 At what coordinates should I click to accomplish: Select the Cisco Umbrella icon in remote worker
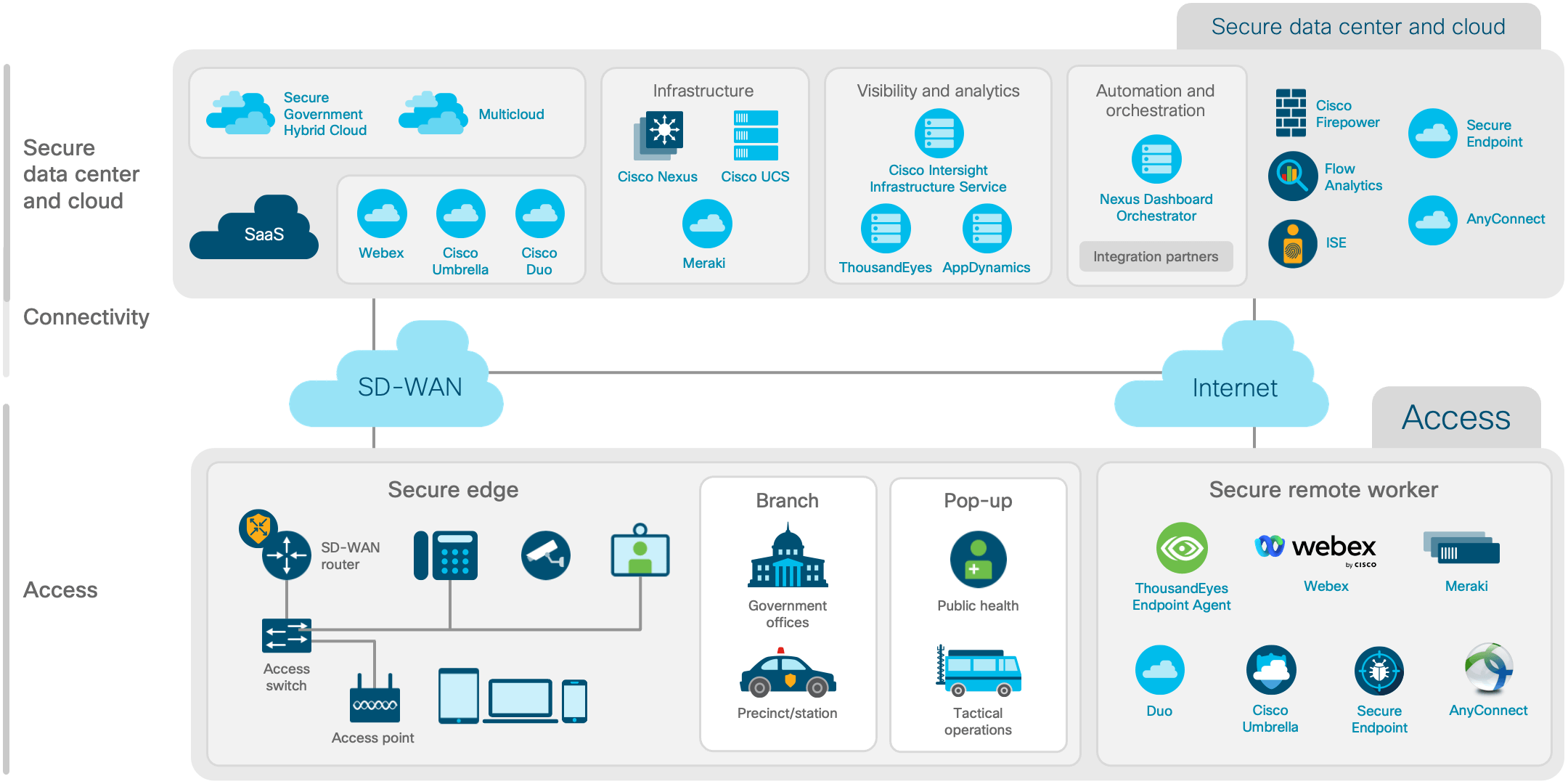pos(1271,670)
